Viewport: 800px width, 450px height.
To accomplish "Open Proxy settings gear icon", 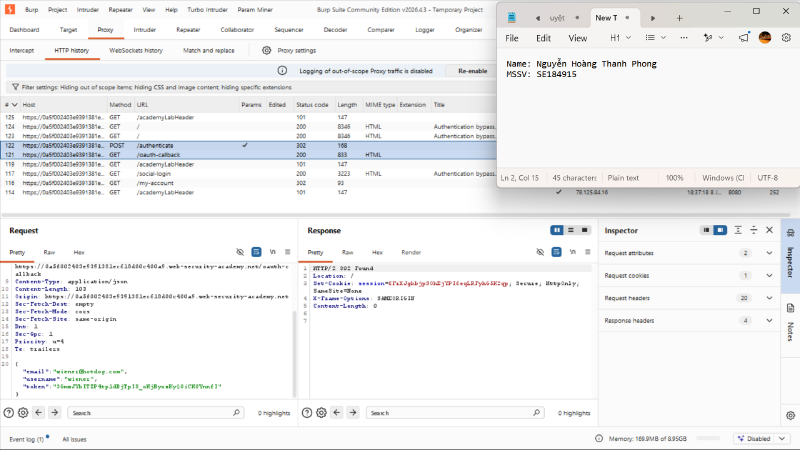I will pyautogui.click(x=266, y=51).
